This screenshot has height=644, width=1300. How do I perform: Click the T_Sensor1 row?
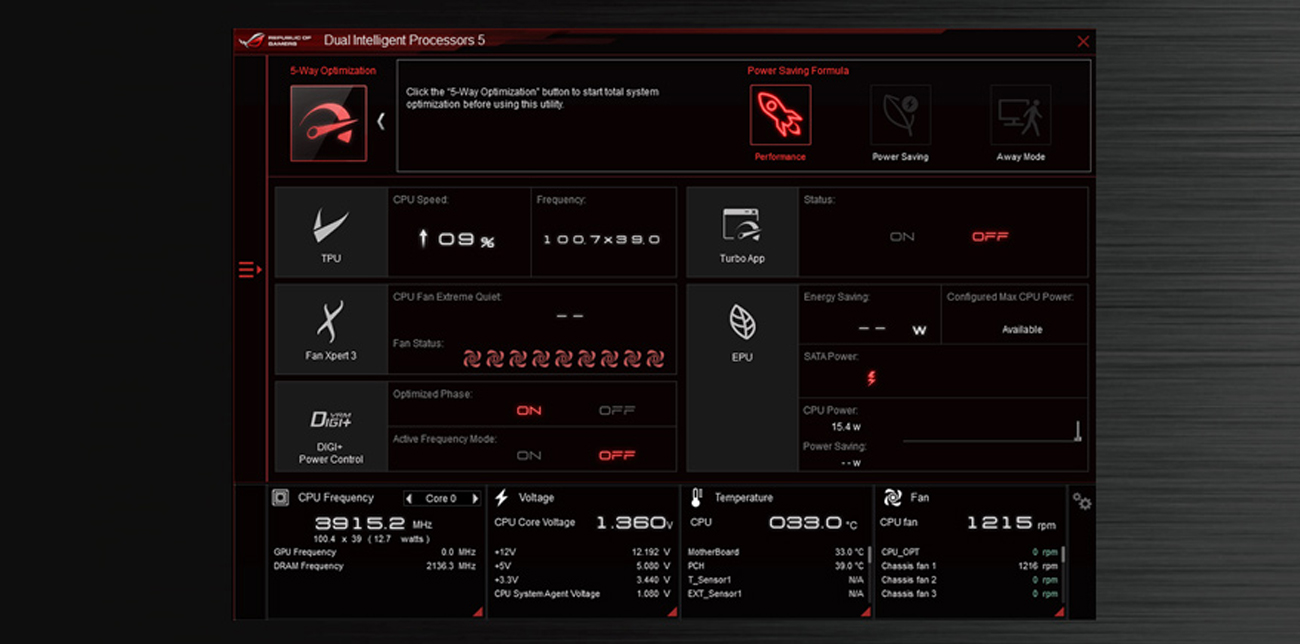click(776, 580)
